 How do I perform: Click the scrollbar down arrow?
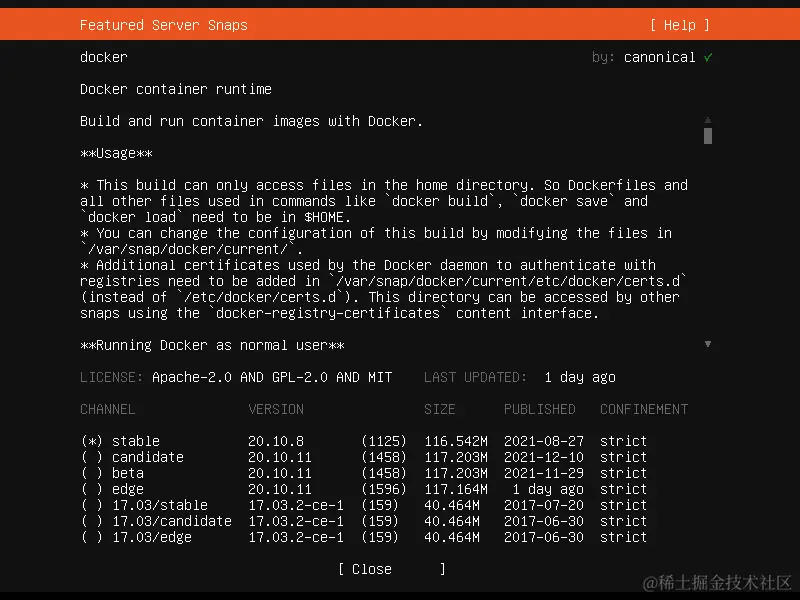click(x=708, y=344)
